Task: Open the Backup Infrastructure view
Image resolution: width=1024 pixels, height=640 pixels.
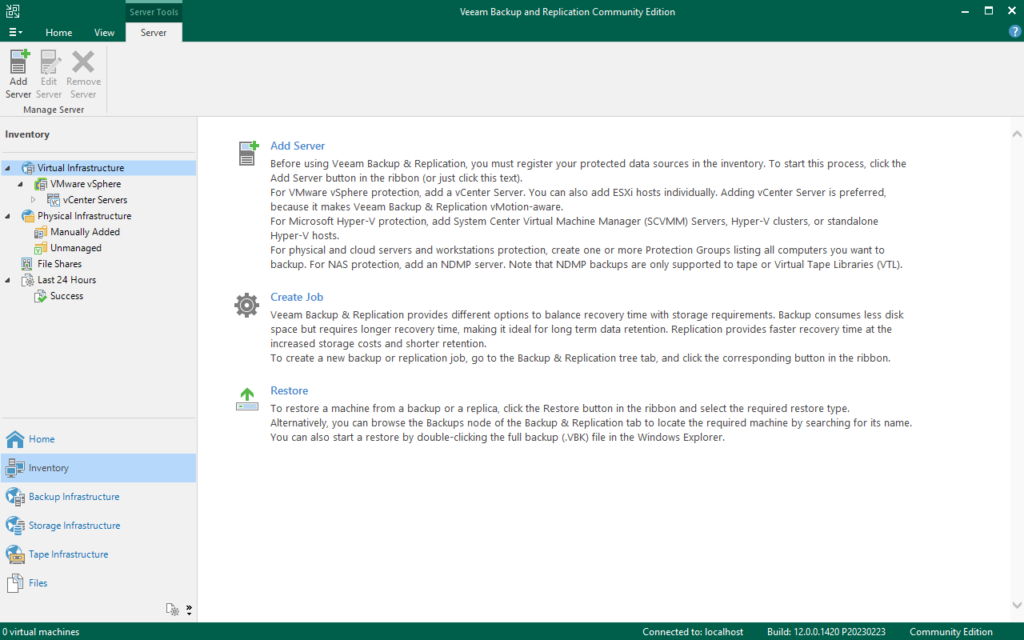Action: tap(99, 496)
